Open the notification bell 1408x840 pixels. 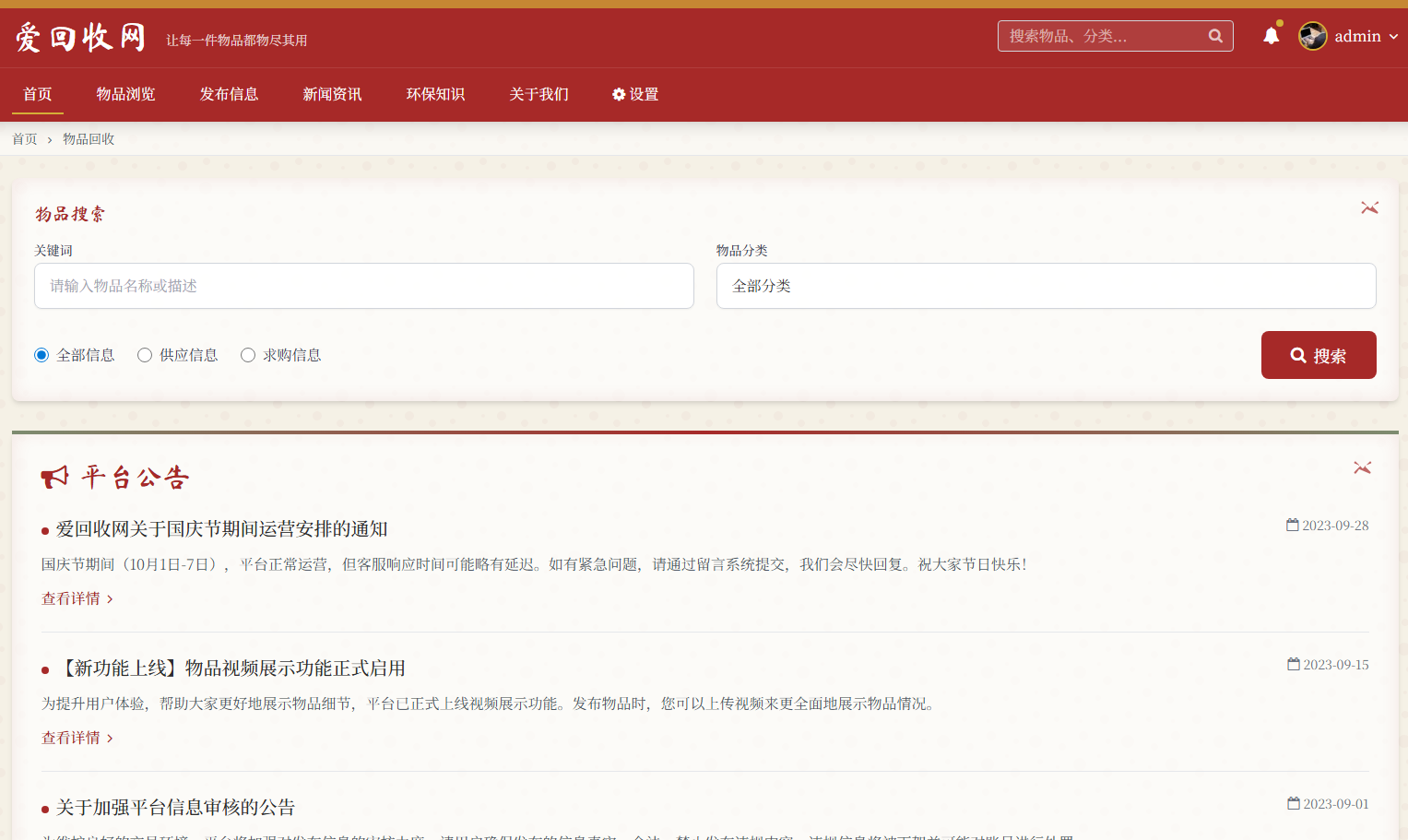[x=1272, y=36]
